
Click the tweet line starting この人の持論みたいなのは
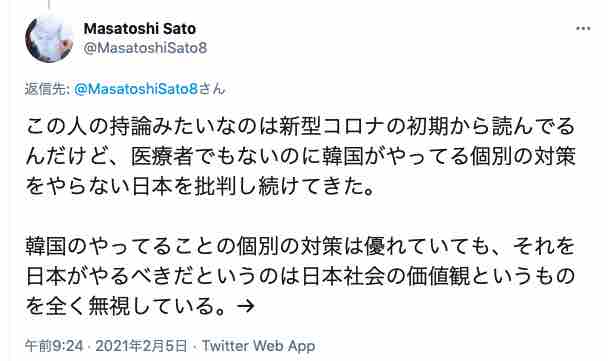click(x=300, y=127)
